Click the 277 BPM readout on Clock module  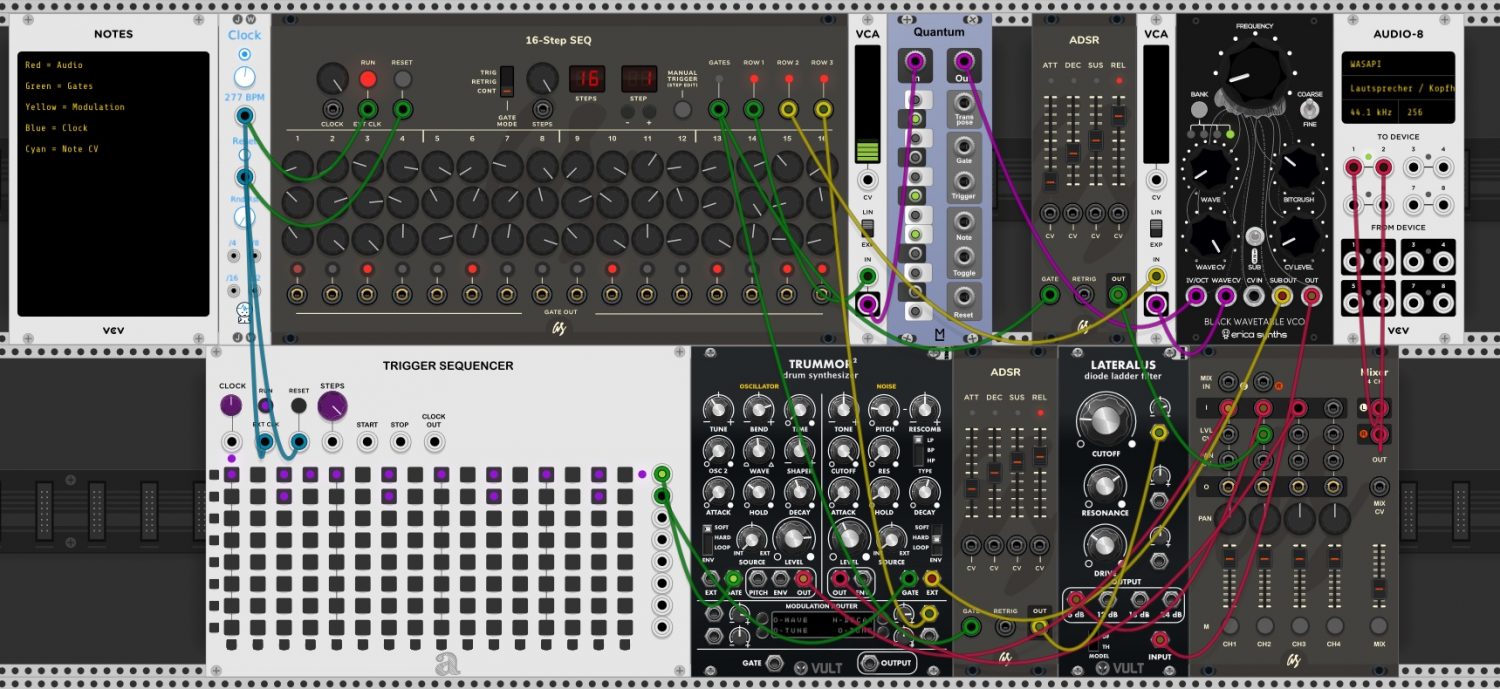click(244, 97)
